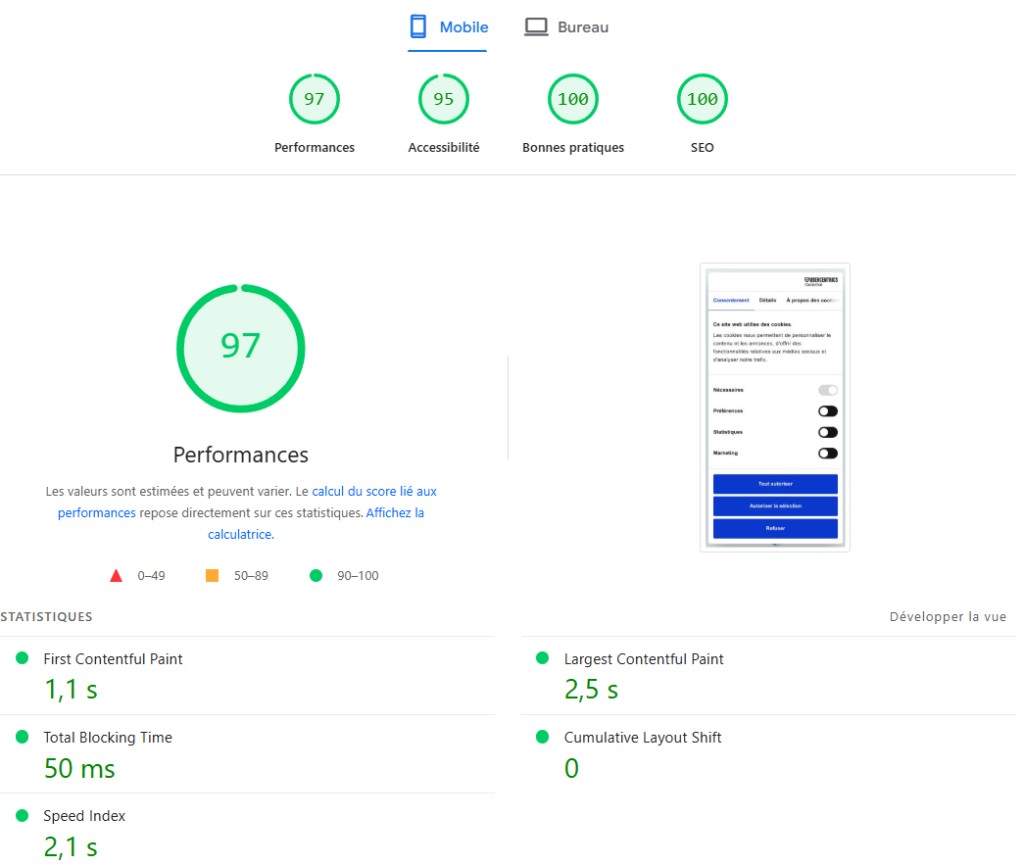This screenshot has width=1024, height=866.
Task: Open the Affichez la calculatrice link
Action: 394,513
